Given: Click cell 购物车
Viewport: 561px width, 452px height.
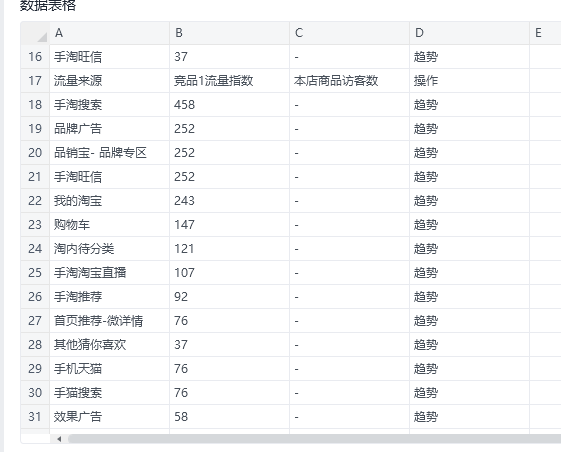Looking at the screenshot, I should 109,224.
